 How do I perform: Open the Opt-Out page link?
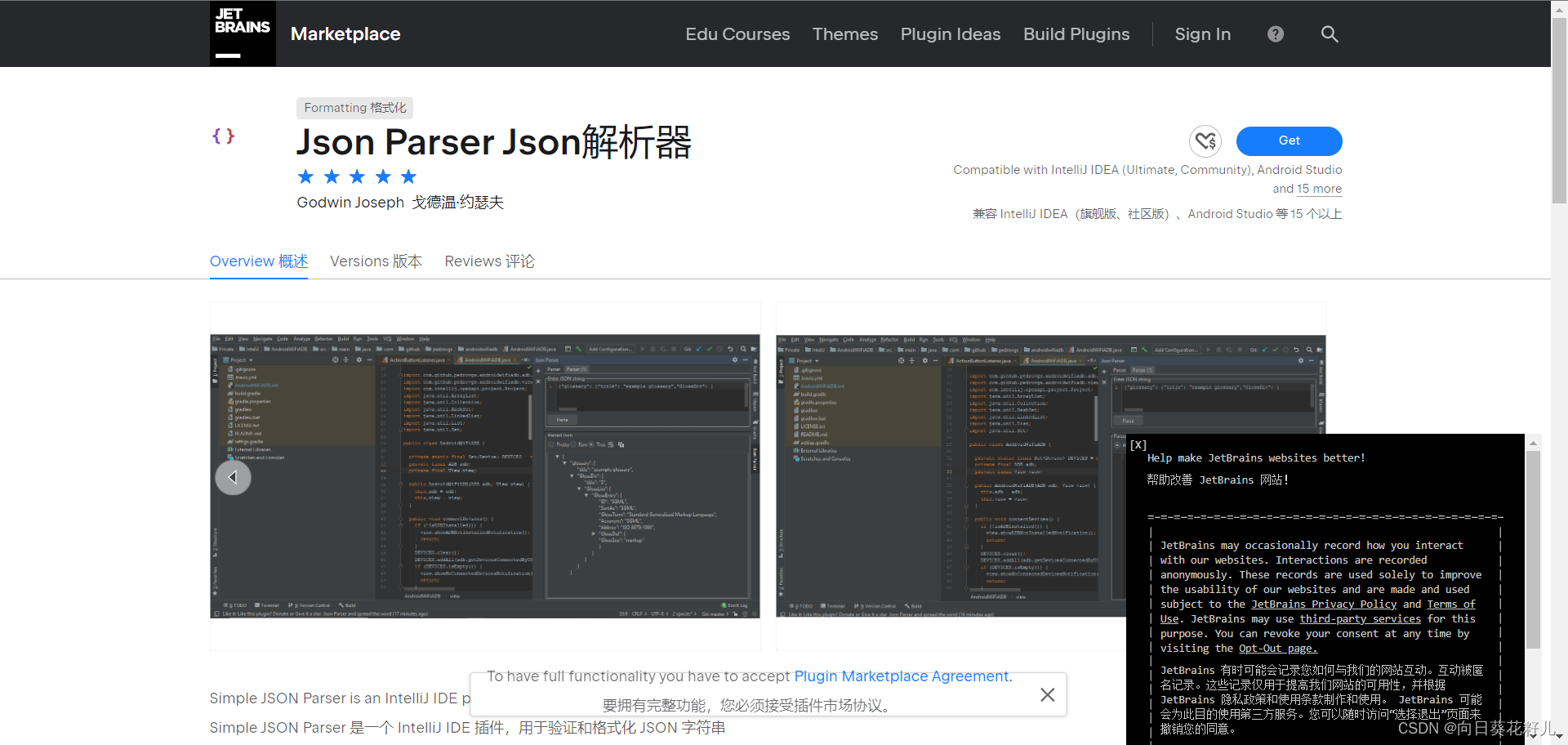coord(1278,649)
